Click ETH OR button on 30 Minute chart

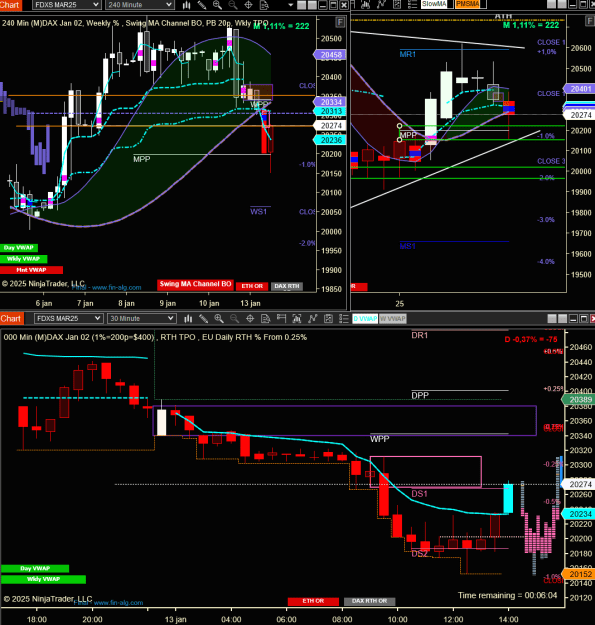pyautogui.click(x=313, y=601)
